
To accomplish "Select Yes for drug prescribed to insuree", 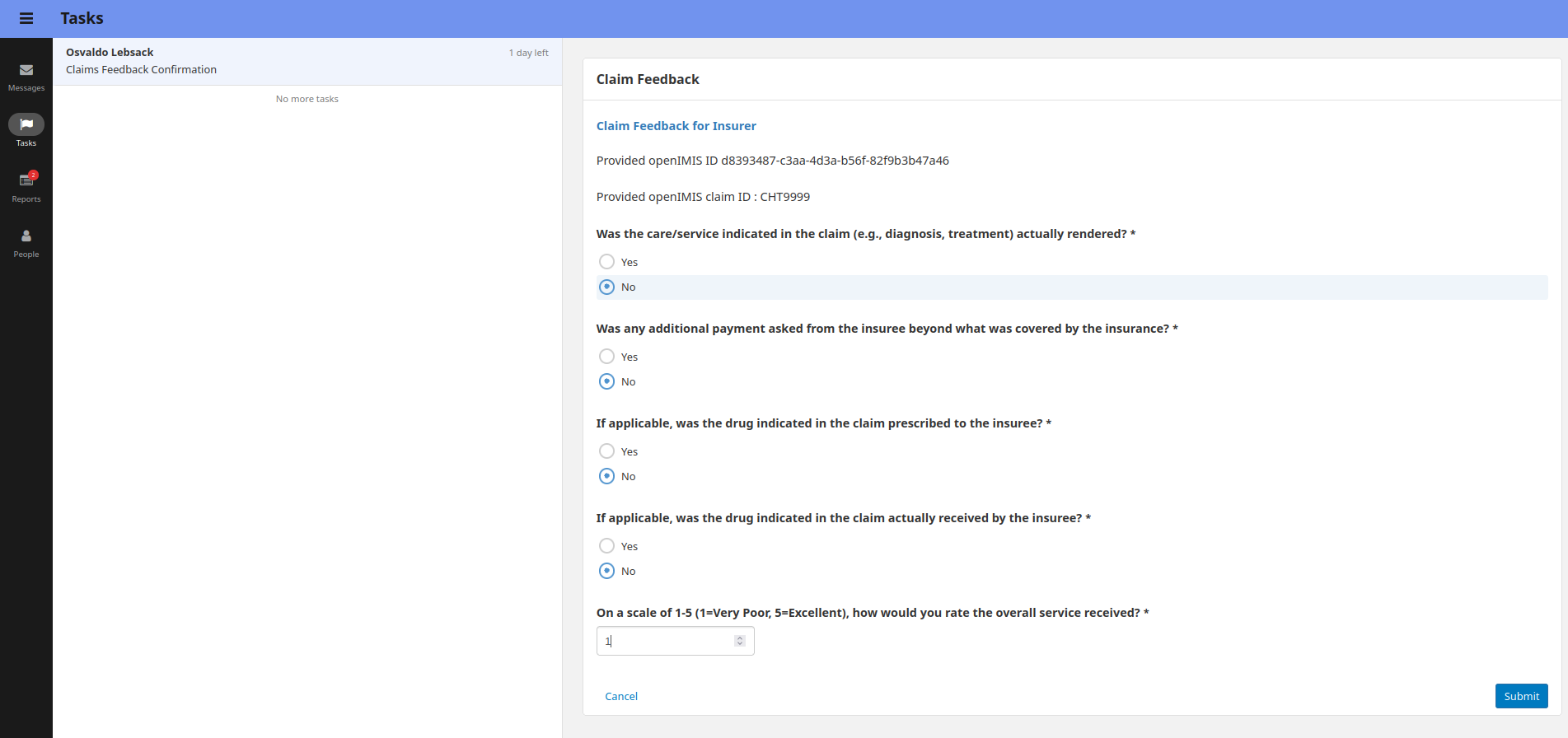I will point(607,451).
